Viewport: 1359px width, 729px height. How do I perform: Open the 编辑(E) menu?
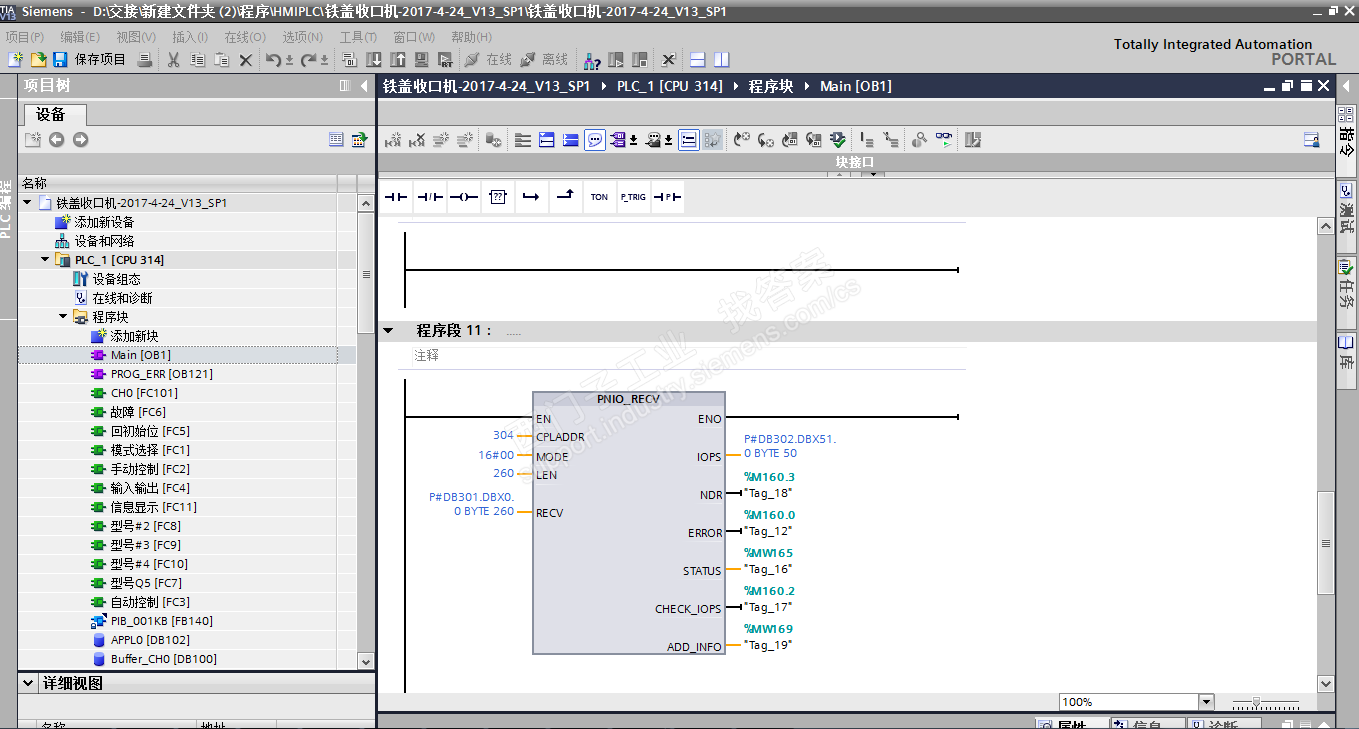pos(80,37)
